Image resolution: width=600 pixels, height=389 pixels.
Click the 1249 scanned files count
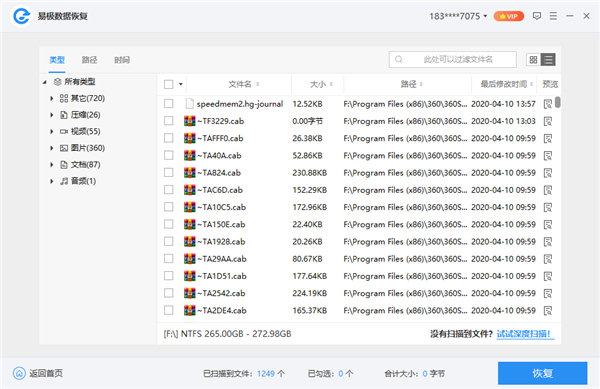(x=266, y=373)
